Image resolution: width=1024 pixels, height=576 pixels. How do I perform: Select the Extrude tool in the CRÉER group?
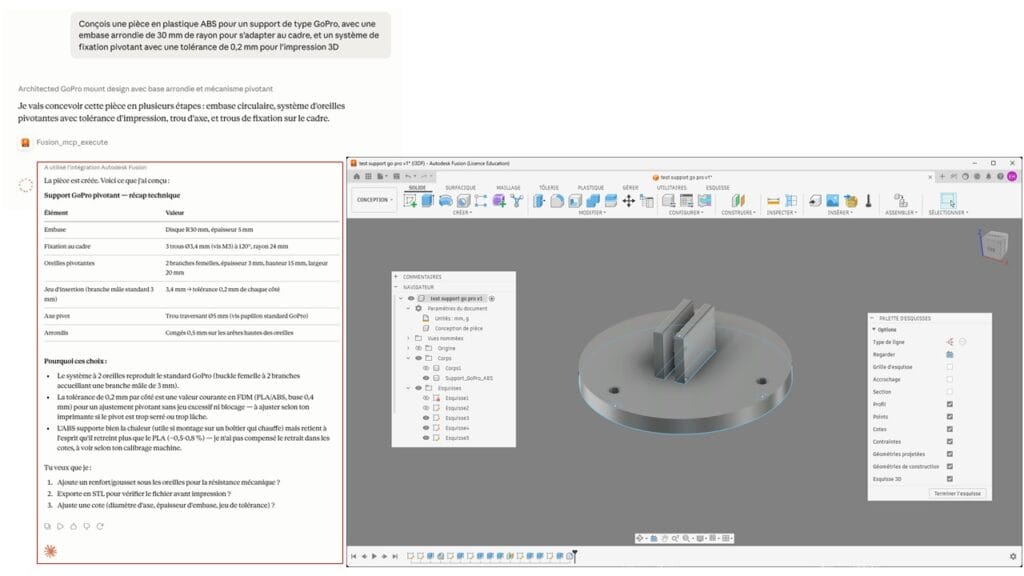point(428,200)
